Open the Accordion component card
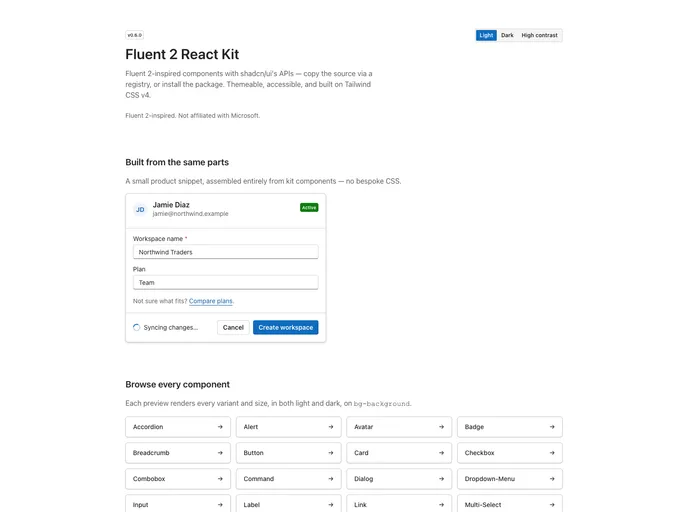Screen dimensions: 688x512 [x=178, y=427]
